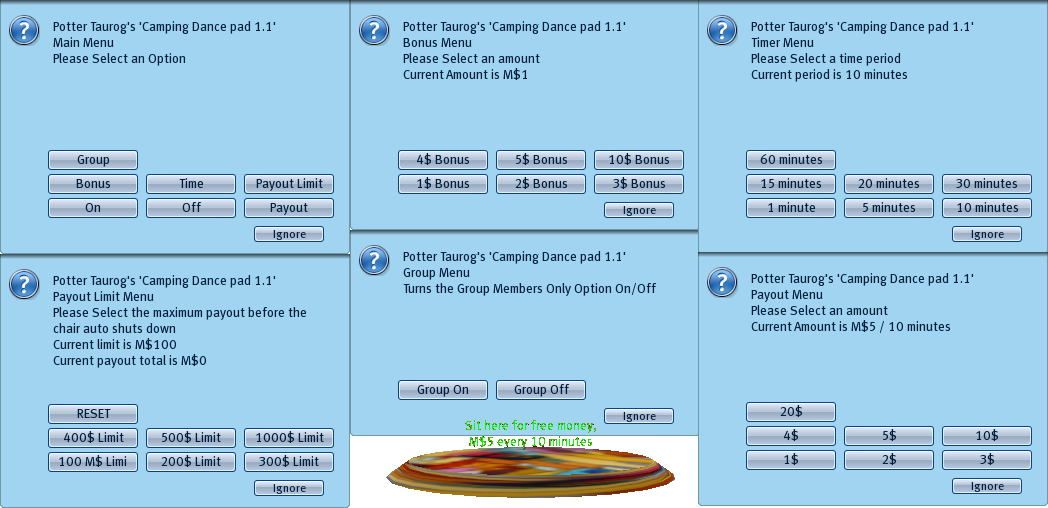Turn the dance pad On in Main Menu
This screenshot has height=508, width=1048.
click(93, 208)
